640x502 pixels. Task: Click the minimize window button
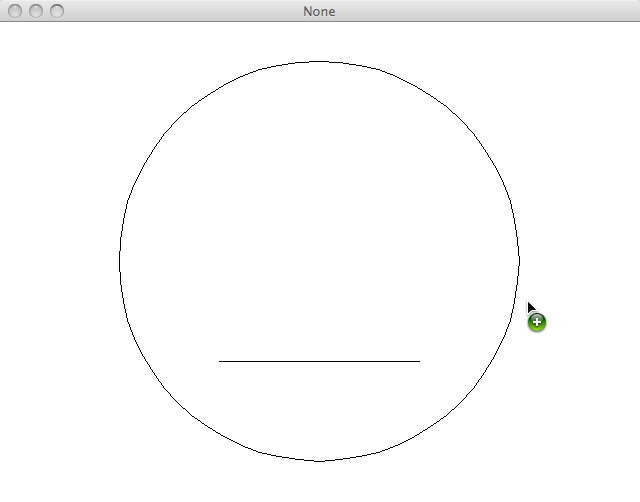(x=36, y=11)
